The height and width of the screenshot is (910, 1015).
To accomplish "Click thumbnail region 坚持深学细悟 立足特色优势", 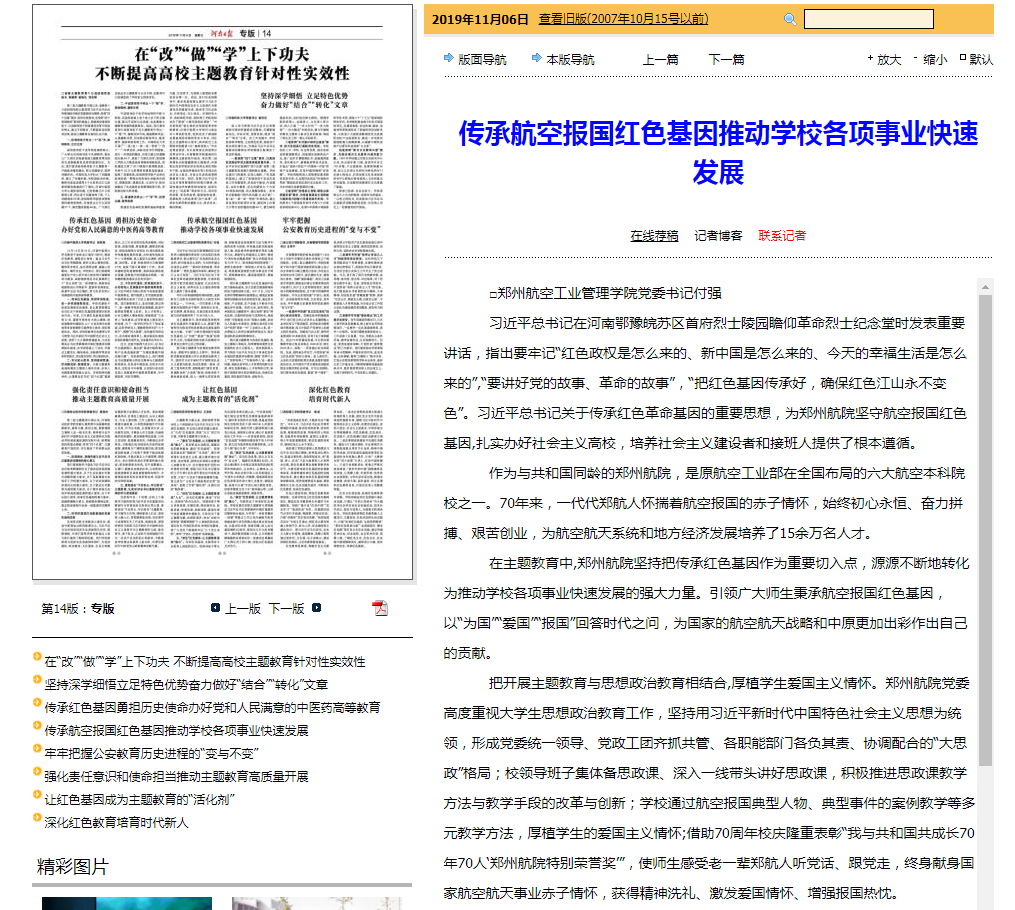I will coord(304,100).
